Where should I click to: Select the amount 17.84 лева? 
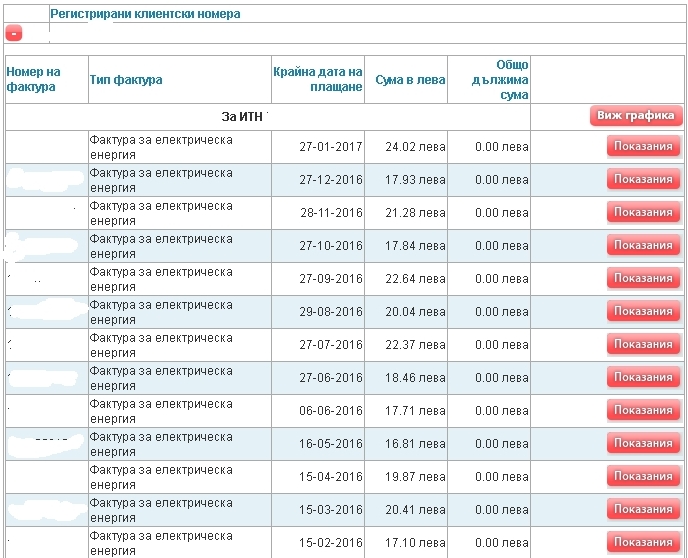click(x=416, y=246)
